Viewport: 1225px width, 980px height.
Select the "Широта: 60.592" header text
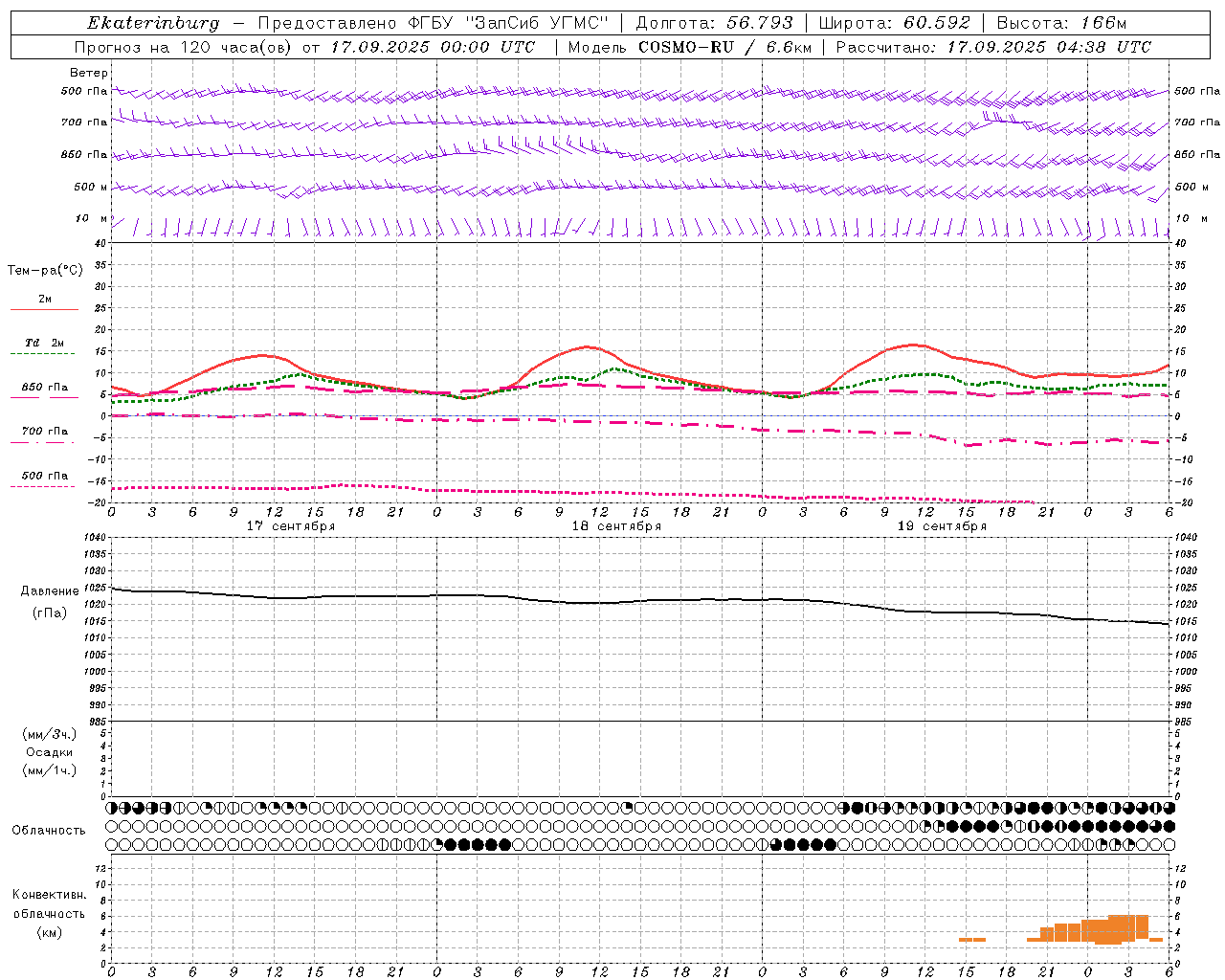(x=895, y=23)
